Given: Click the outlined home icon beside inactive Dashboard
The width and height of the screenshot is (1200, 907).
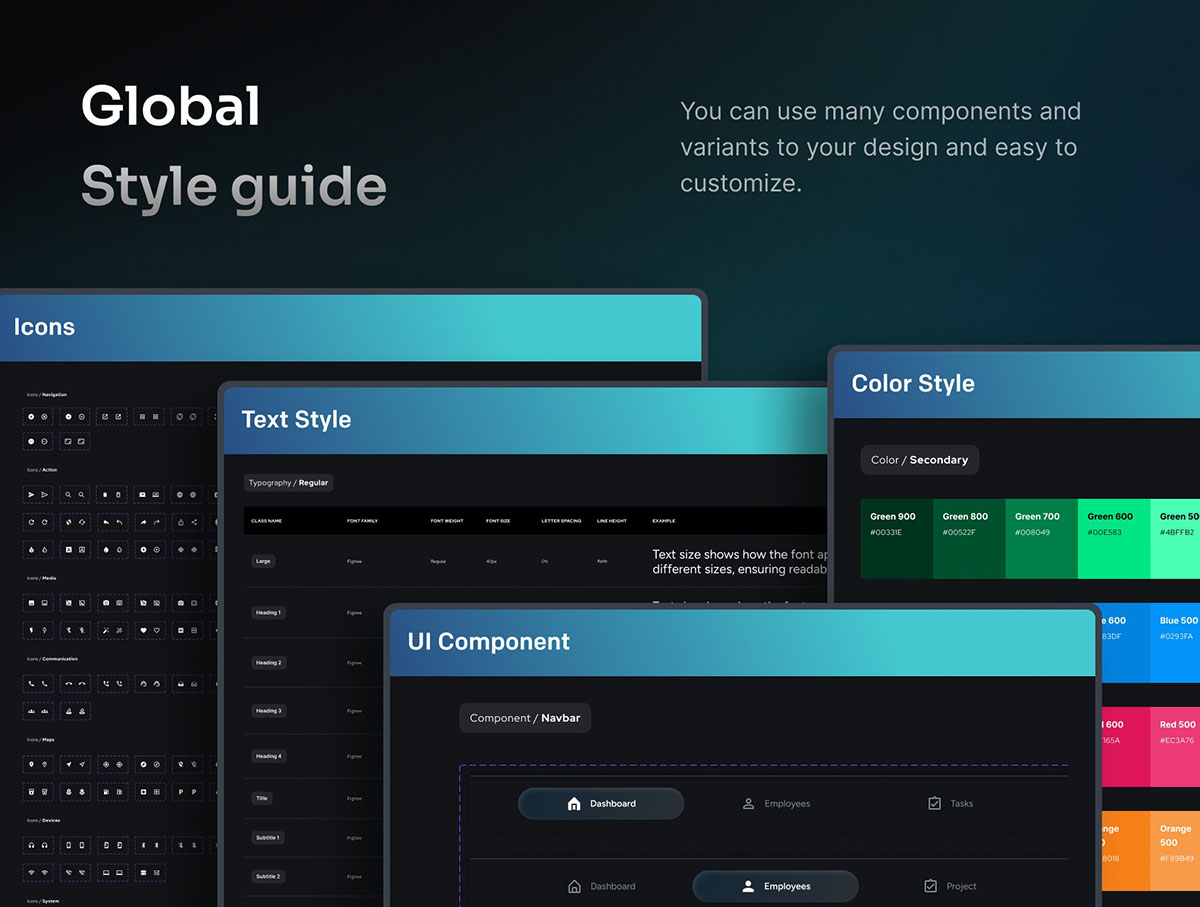Looking at the screenshot, I should [574, 886].
